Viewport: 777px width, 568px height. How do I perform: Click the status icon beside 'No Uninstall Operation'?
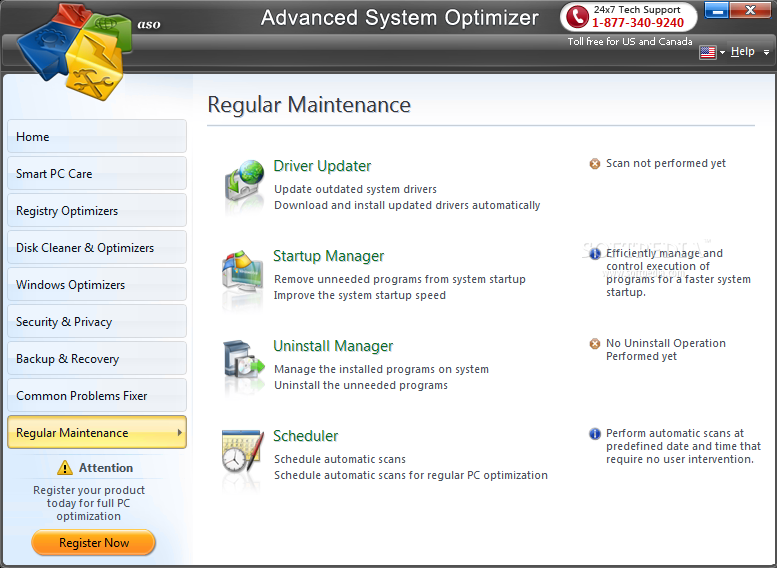(x=595, y=343)
